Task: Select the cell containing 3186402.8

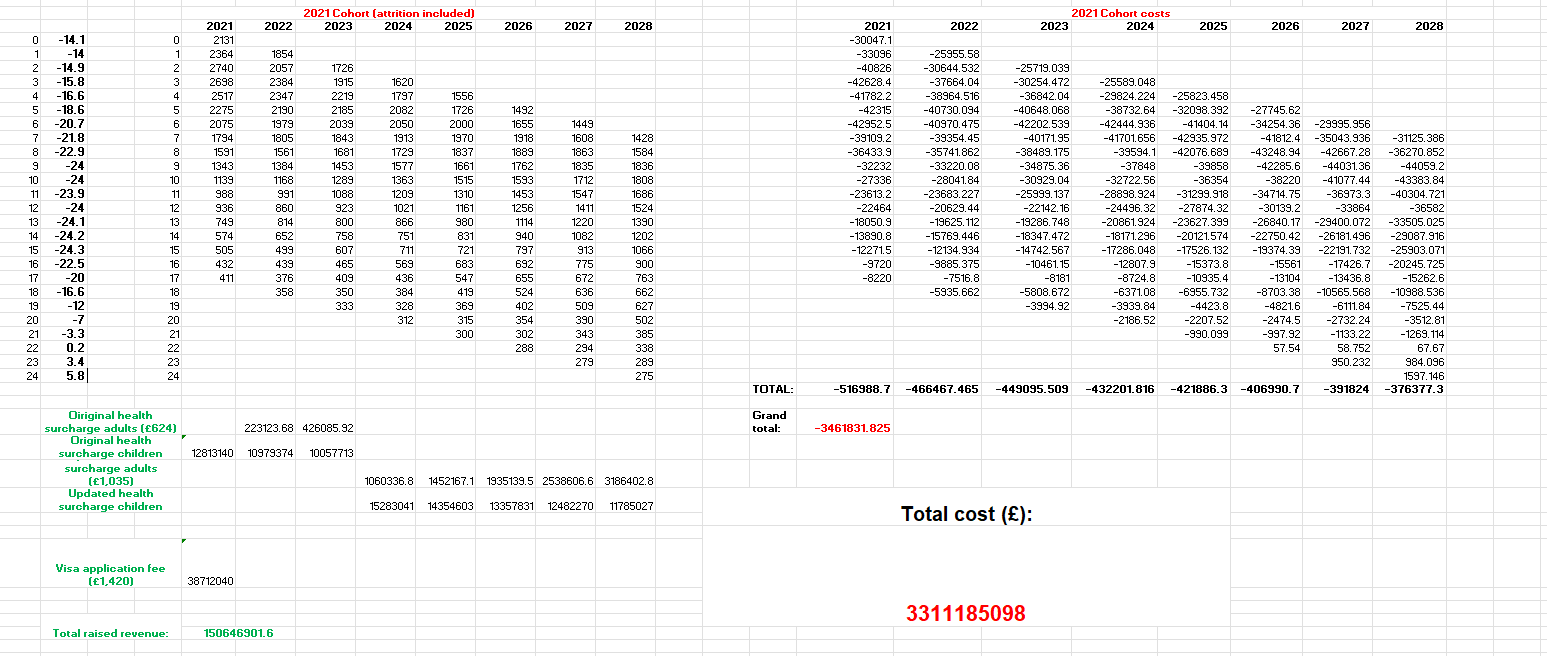Action: pyautogui.click(x=629, y=481)
